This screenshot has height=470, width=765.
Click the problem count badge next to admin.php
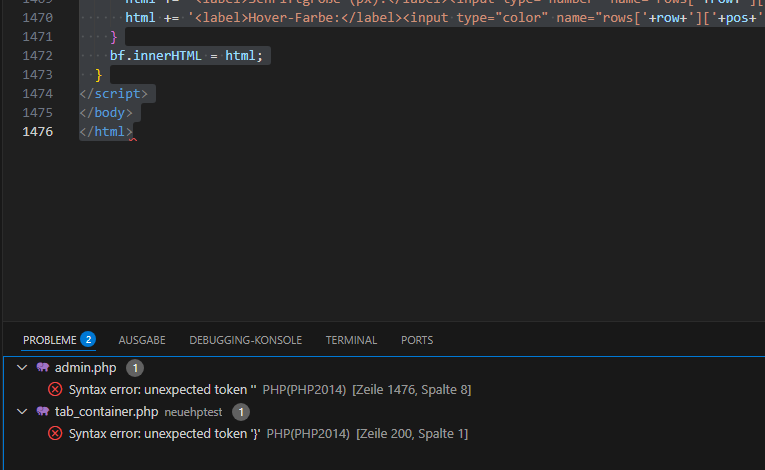pos(135,368)
